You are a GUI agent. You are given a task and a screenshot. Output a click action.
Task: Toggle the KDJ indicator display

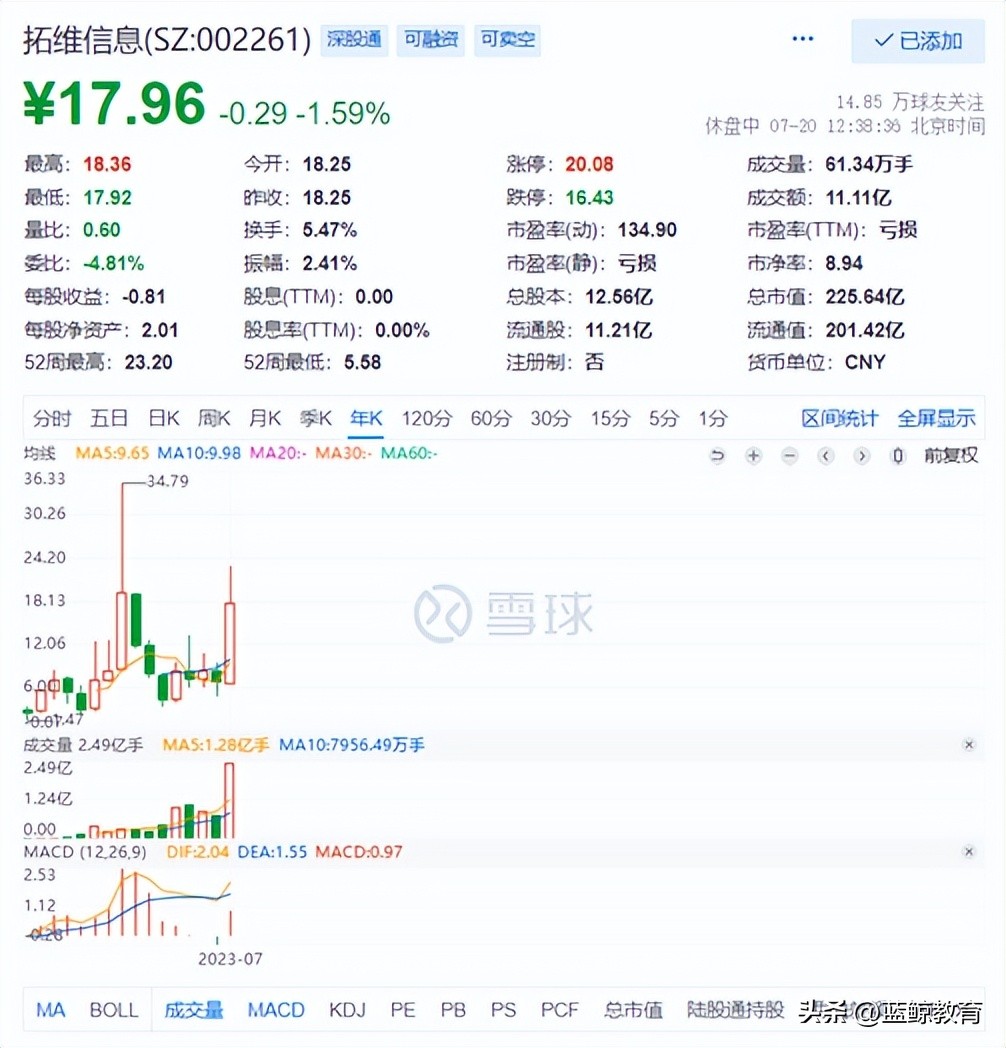346,1010
